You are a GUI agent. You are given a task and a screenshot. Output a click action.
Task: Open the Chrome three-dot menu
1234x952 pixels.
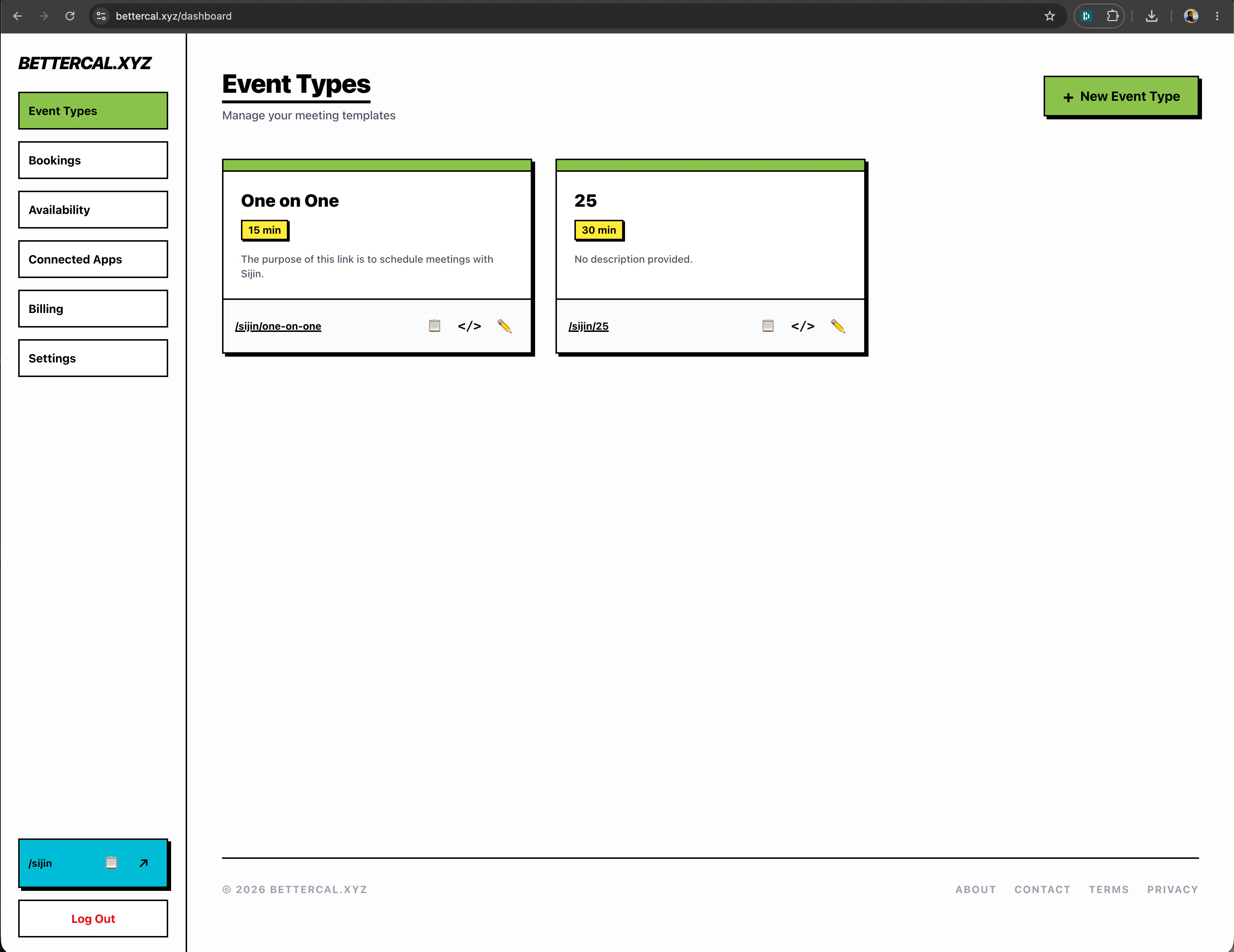(x=1217, y=16)
